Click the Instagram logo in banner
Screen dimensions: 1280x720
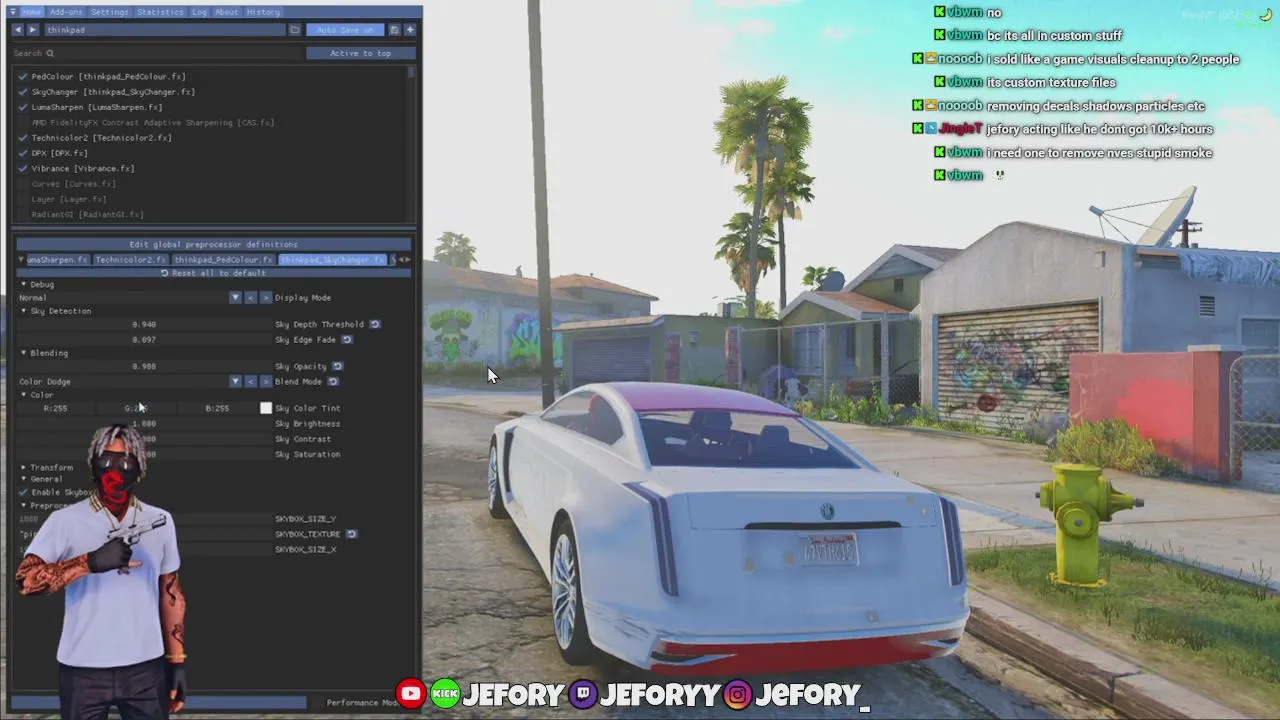coord(738,694)
